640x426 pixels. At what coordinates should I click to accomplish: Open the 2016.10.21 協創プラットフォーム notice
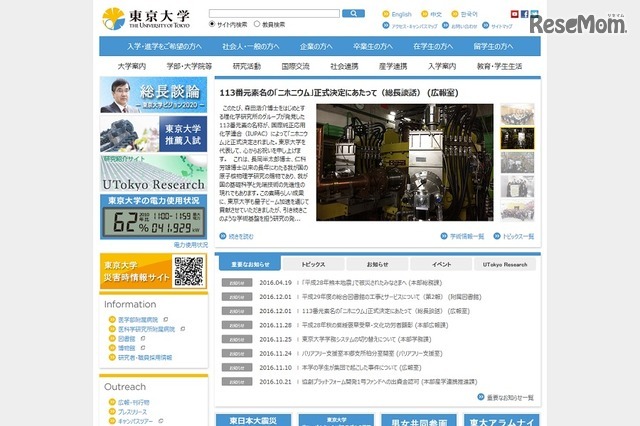(x=389, y=382)
